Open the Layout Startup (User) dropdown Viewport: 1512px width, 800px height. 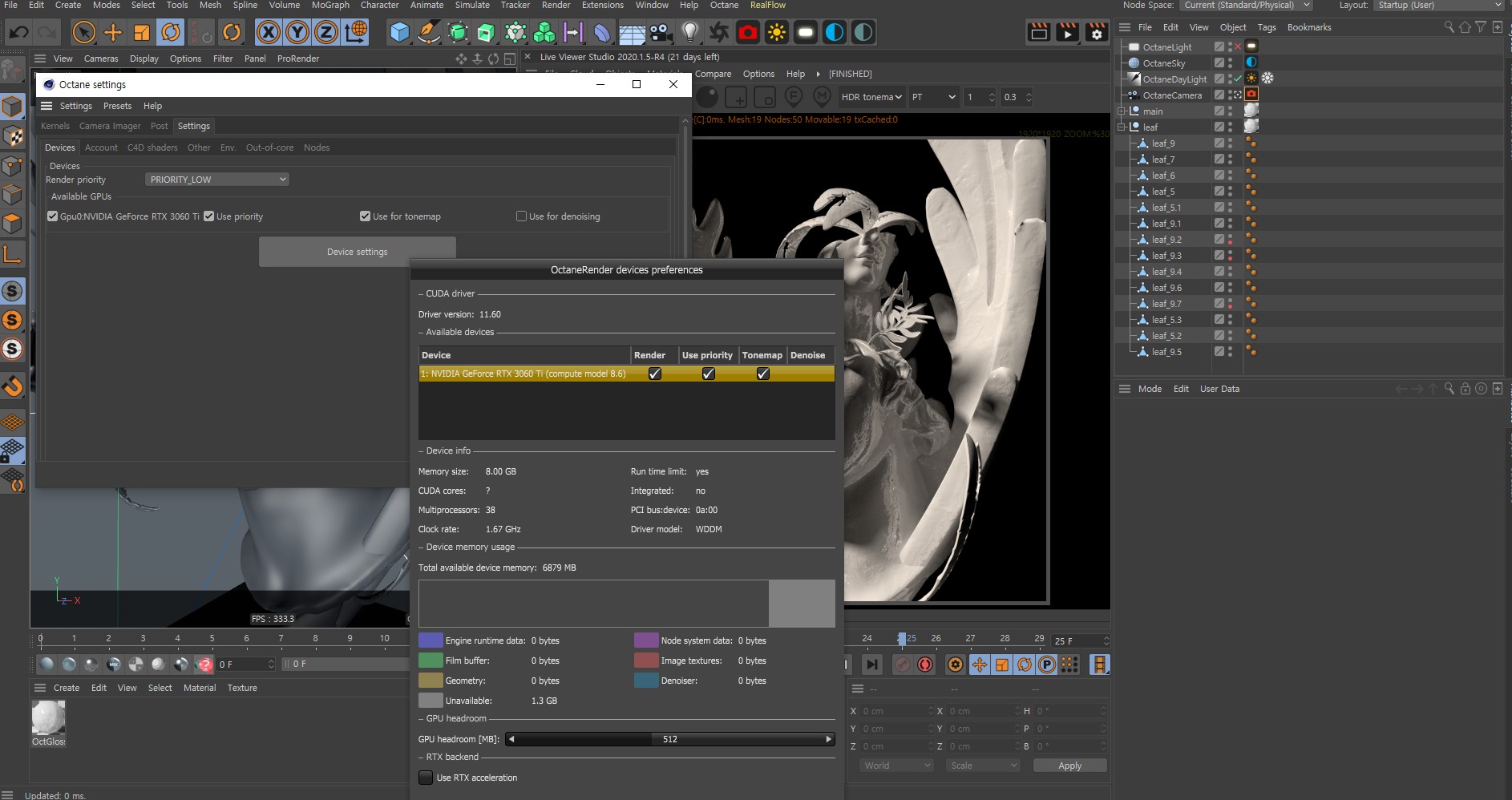tap(1439, 6)
